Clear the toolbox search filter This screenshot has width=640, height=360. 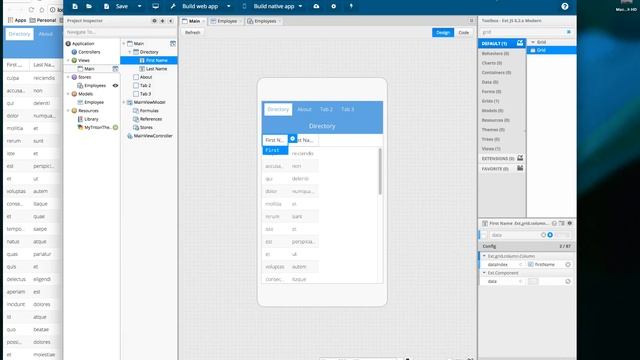(x=569, y=32)
